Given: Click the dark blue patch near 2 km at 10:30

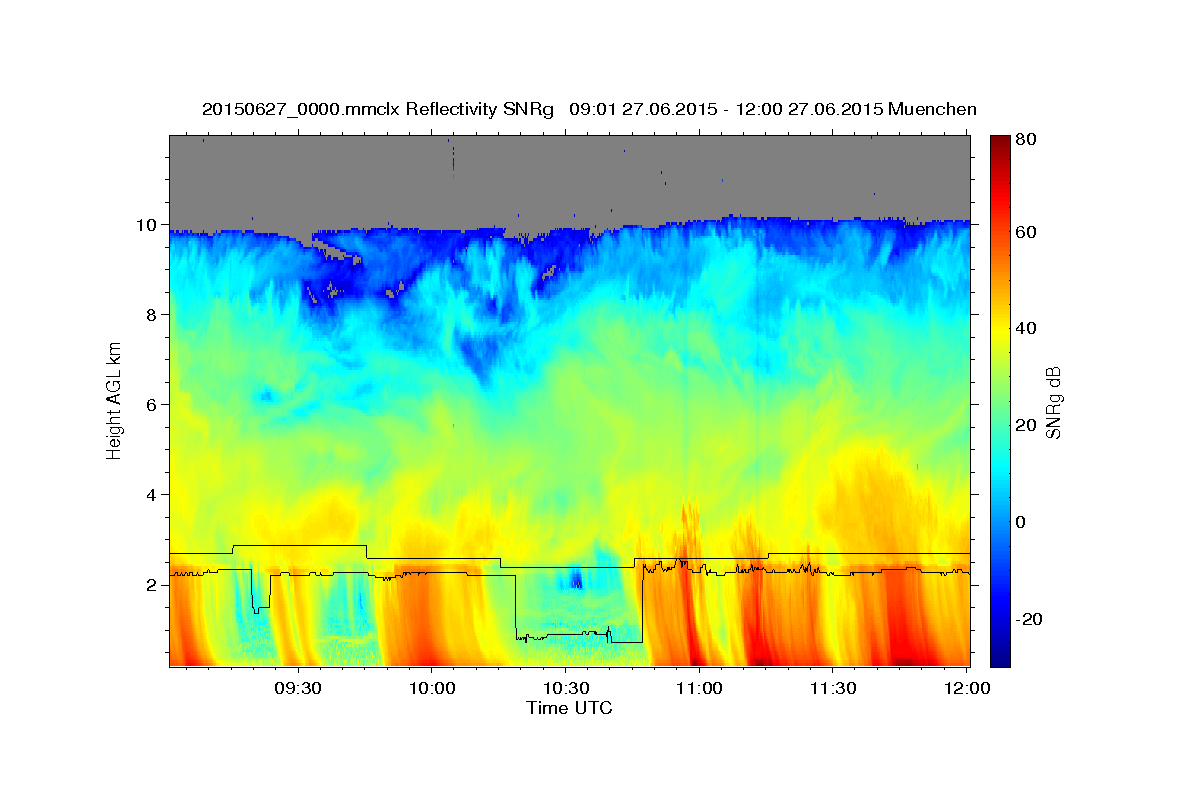Looking at the screenshot, I should pyautogui.click(x=575, y=579).
